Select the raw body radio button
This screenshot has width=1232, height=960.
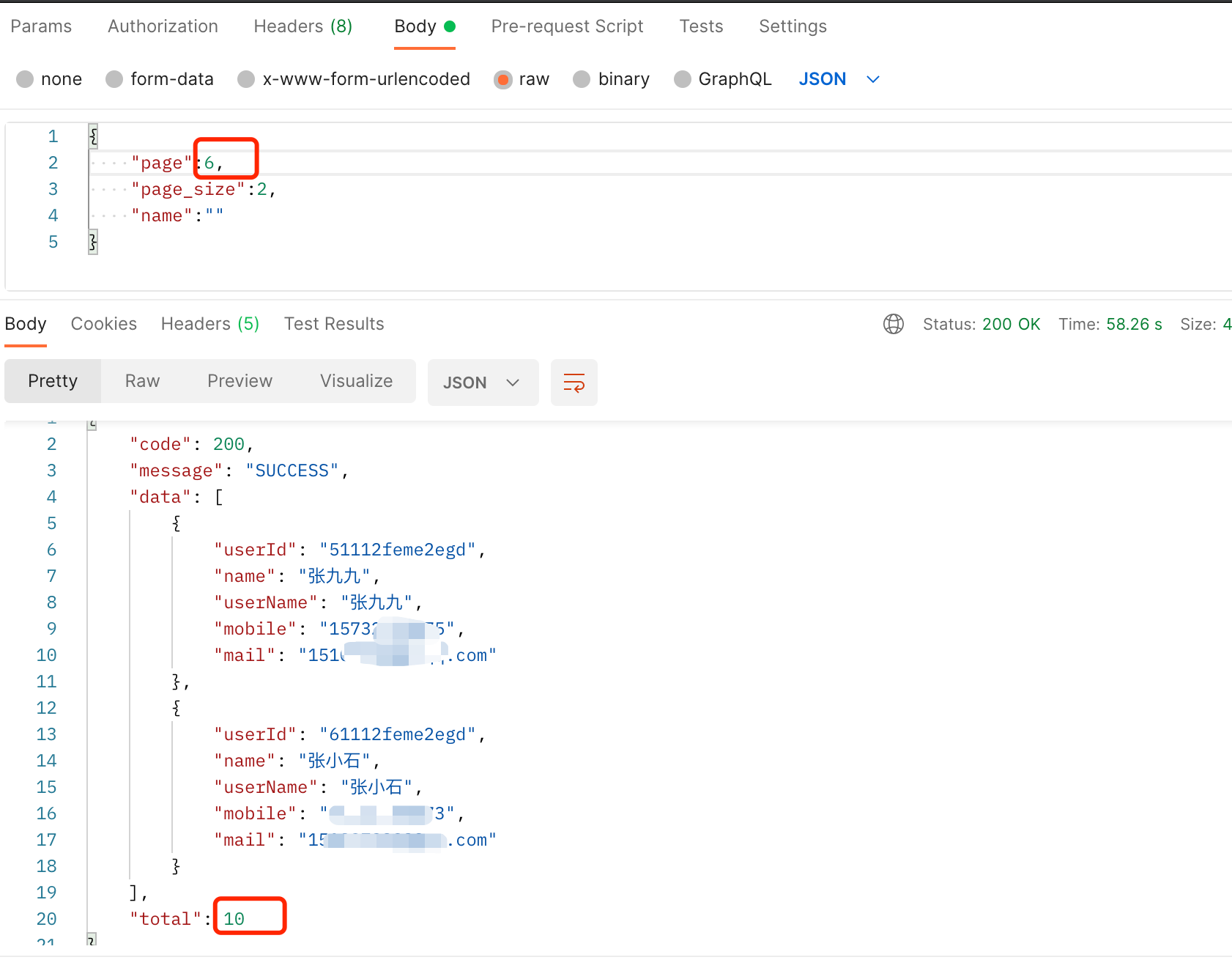coord(503,79)
